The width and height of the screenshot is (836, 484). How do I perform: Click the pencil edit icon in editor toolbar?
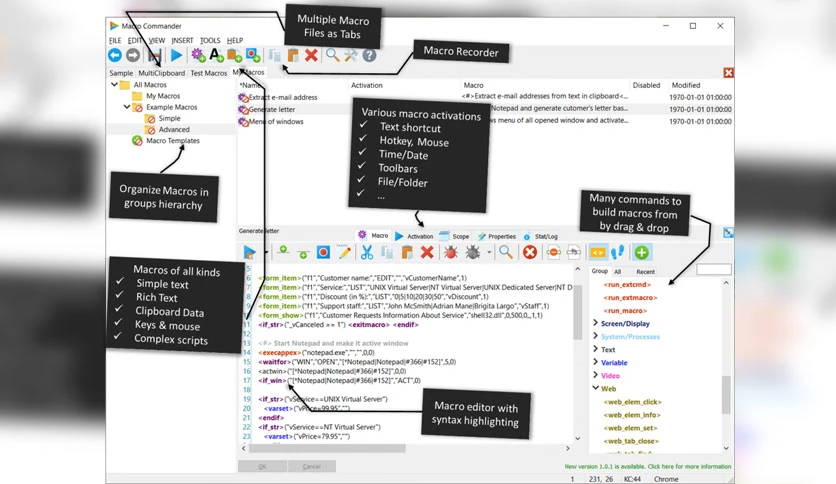pos(344,252)
